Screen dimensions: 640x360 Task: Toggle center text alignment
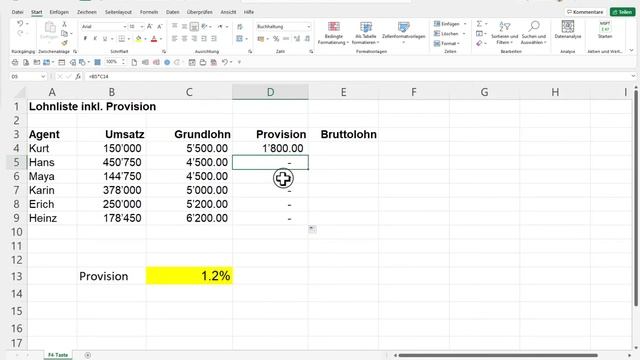[184, 39]
